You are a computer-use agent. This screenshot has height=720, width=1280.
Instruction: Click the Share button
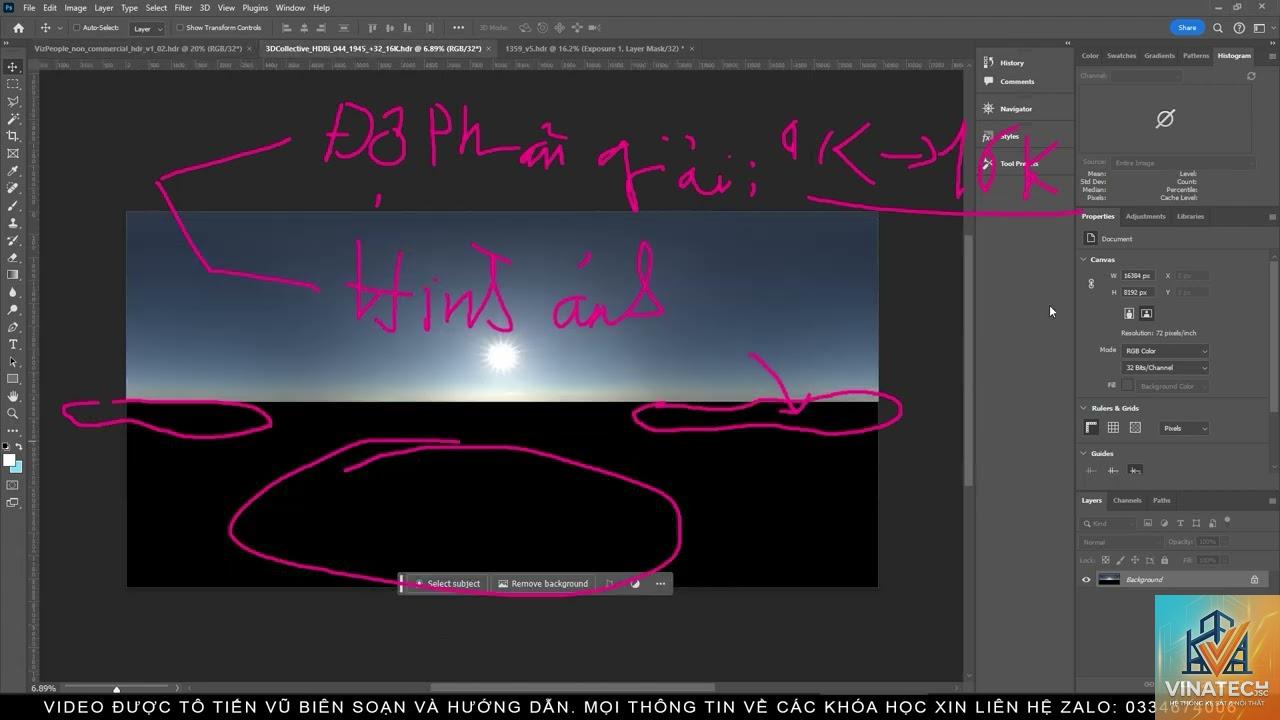[1187, 28]
